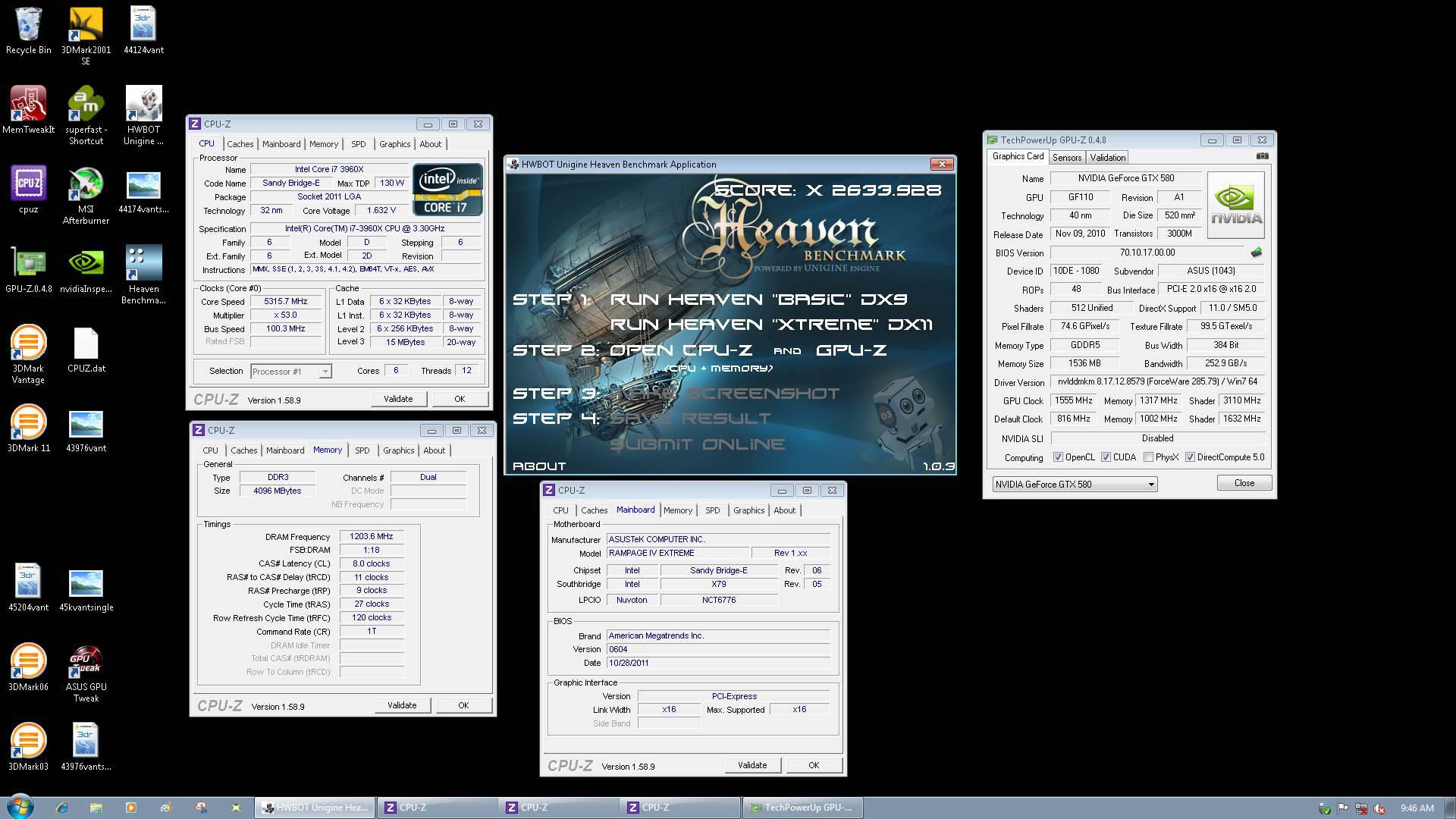
Task: Launch Heaven Benchmark desktop shortcut
Action: click(x=143, y=275)
